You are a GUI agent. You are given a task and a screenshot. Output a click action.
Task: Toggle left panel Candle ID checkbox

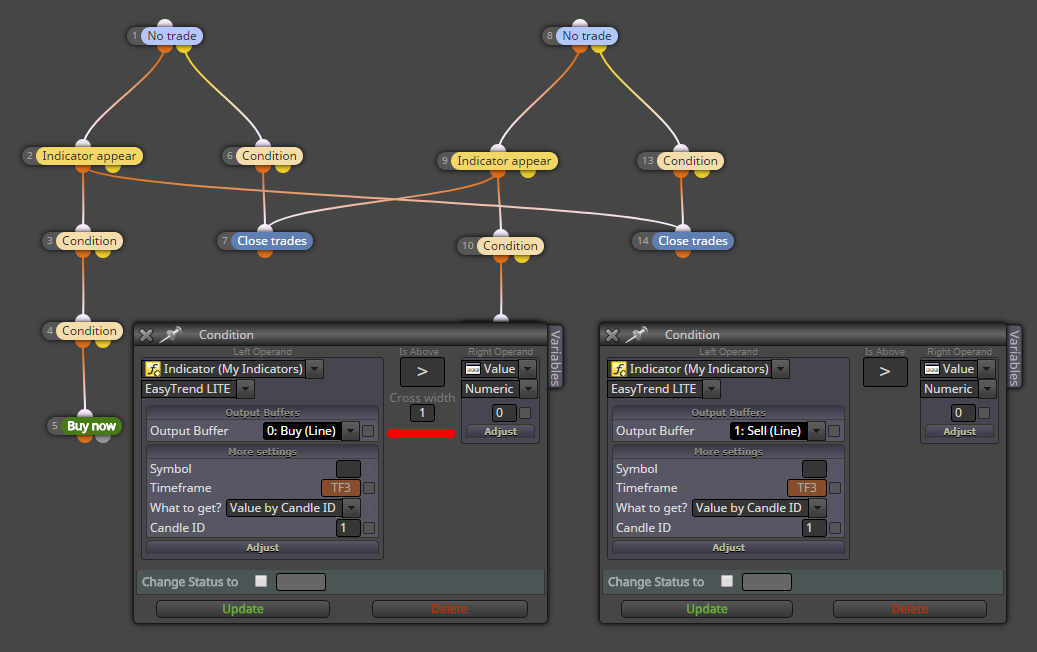369,528
